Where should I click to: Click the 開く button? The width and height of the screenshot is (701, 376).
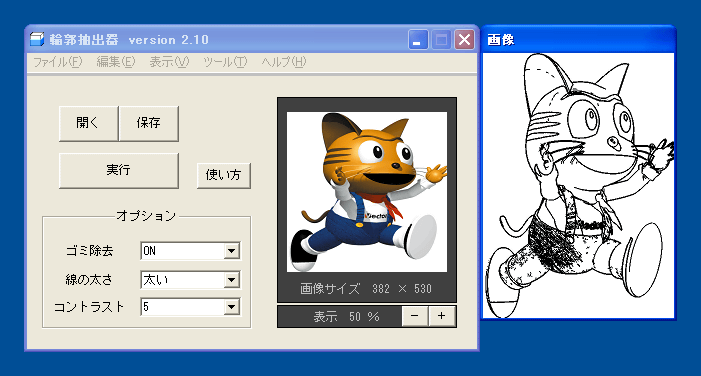88,123
